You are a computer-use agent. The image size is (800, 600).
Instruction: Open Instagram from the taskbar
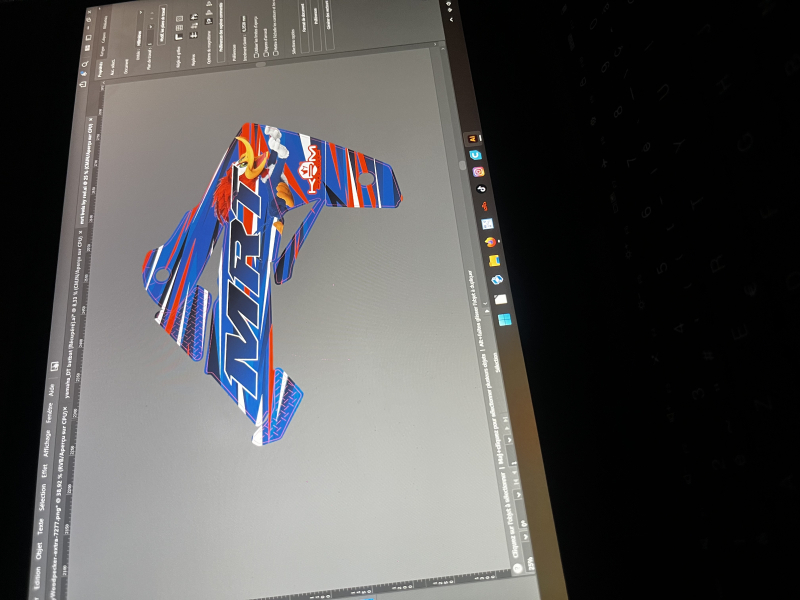pos(478,172)
